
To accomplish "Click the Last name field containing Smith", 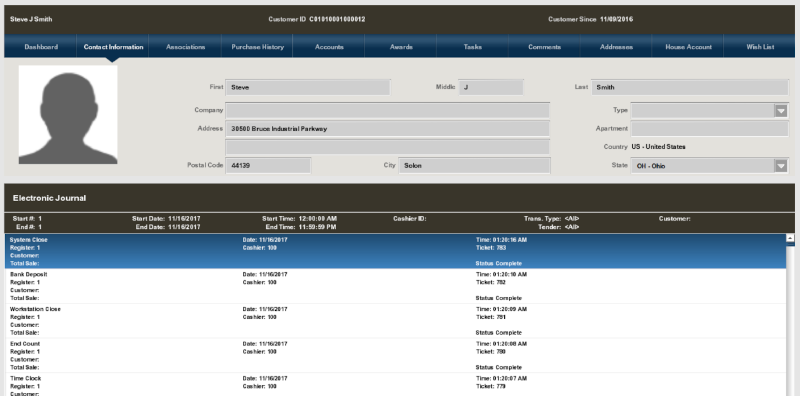I will [x=690, y=87].
